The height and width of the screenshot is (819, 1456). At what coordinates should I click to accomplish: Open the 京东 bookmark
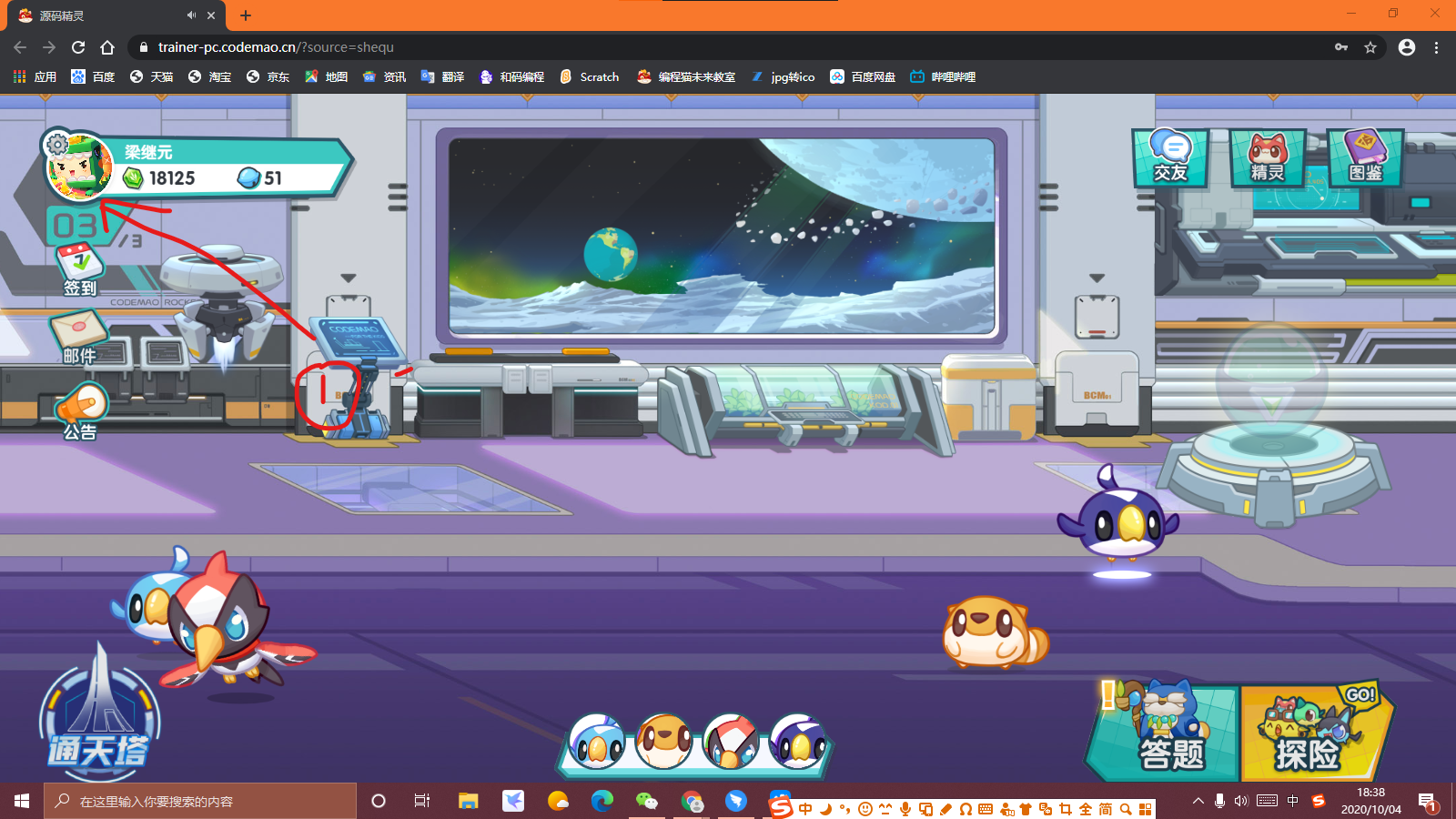click(268, 77)
